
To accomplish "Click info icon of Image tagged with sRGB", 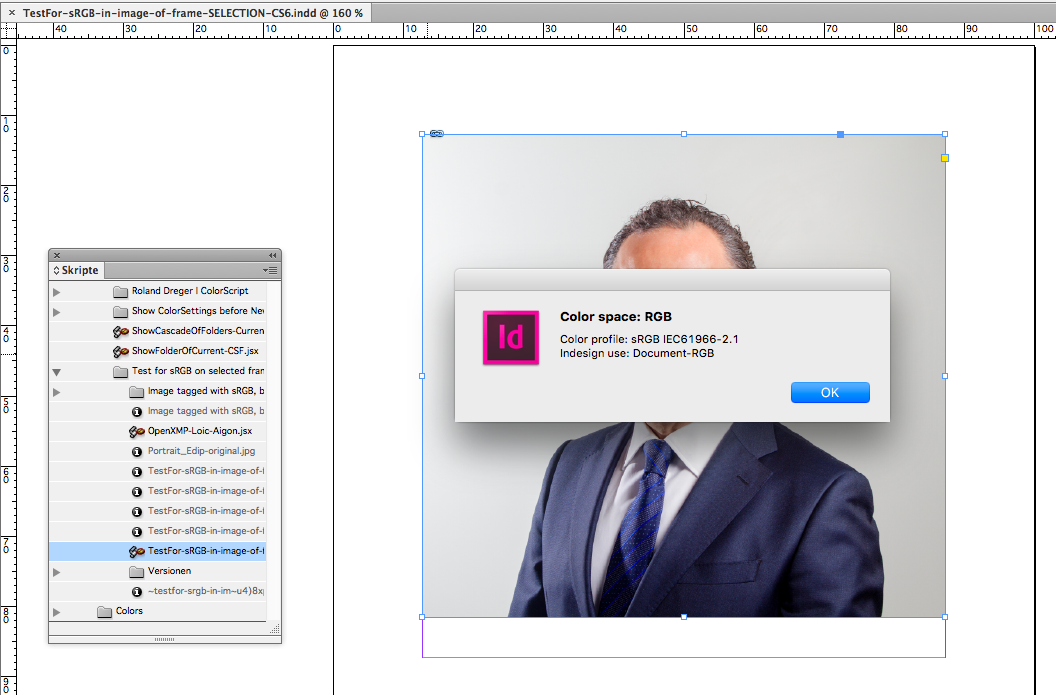I will click(x=137, y=411).
